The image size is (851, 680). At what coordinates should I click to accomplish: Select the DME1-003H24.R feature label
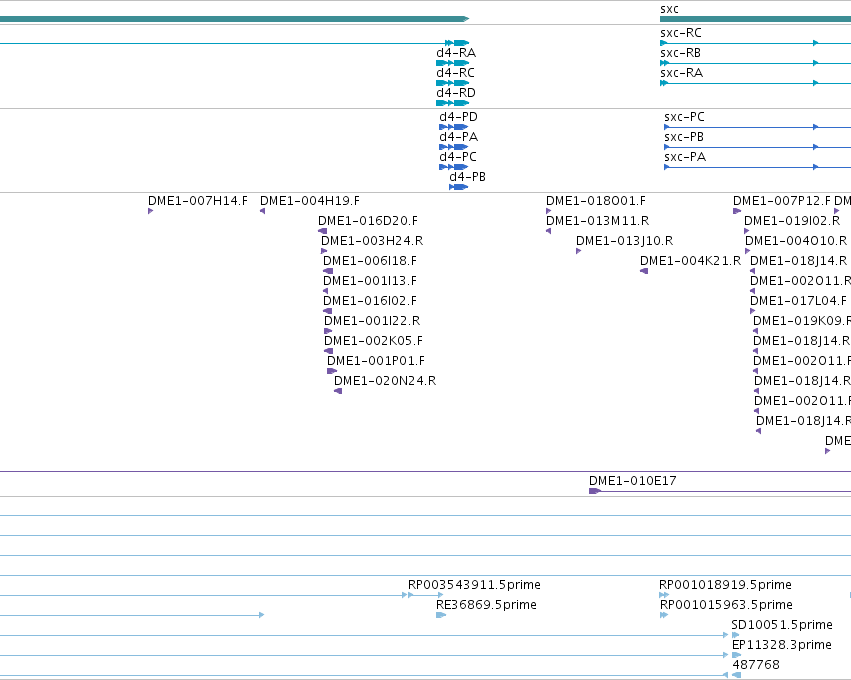coord(372,242)
